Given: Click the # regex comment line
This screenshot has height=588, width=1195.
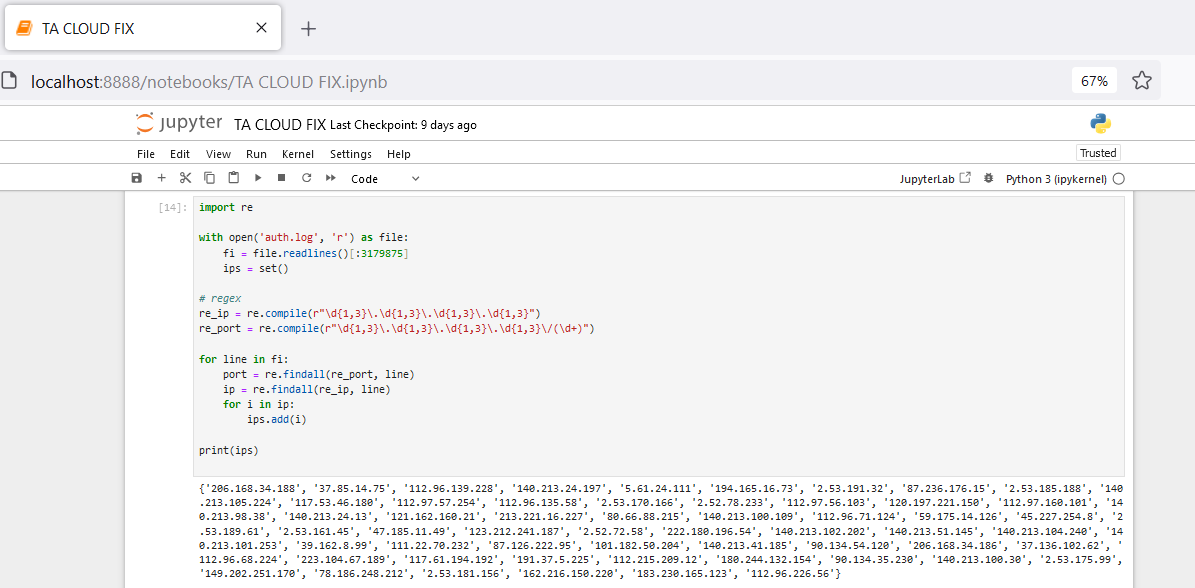Looking at the screenshot, I should pyautogui.click(x=219, y=299).
